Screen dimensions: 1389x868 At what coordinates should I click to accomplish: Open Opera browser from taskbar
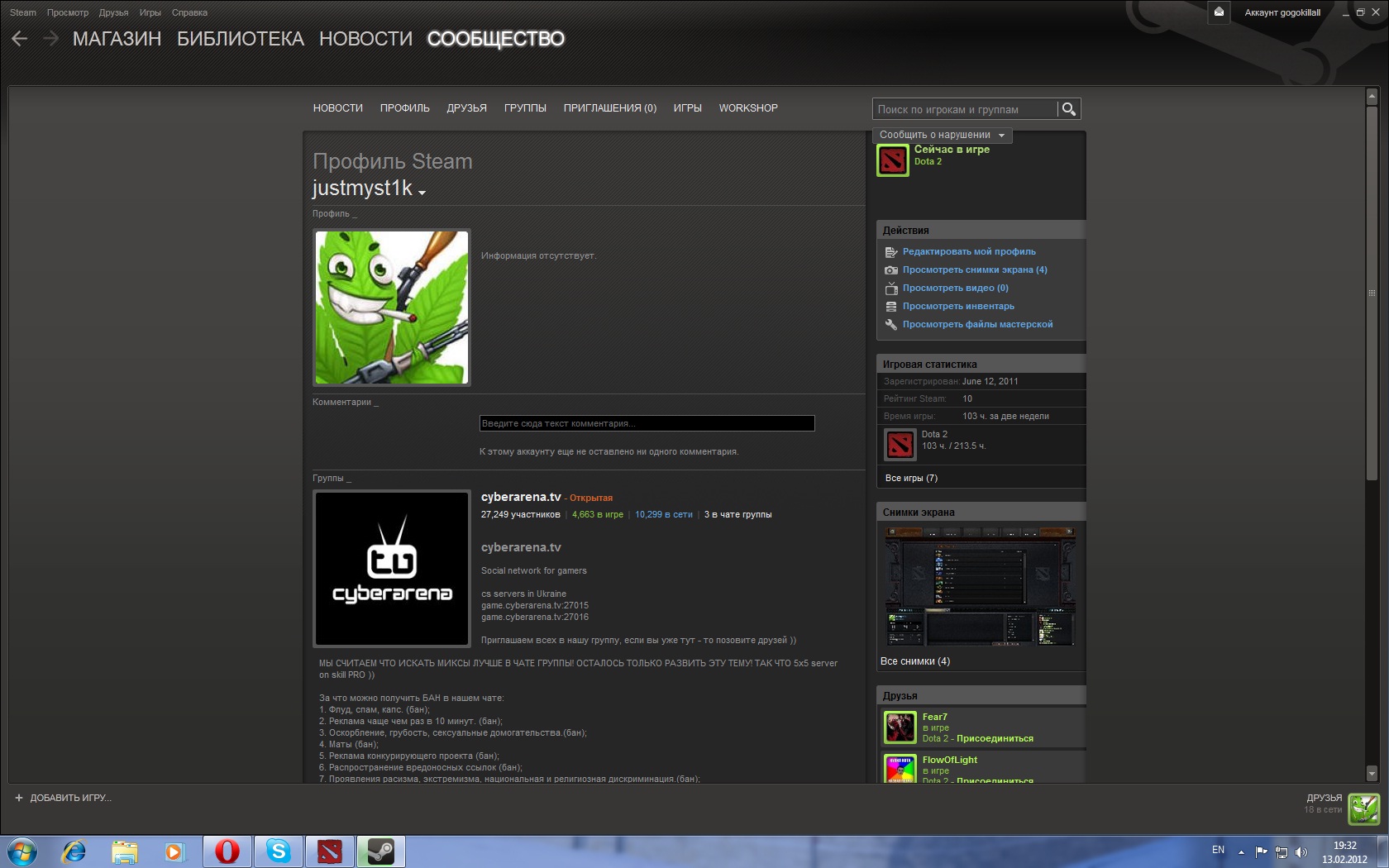point(227,851)
